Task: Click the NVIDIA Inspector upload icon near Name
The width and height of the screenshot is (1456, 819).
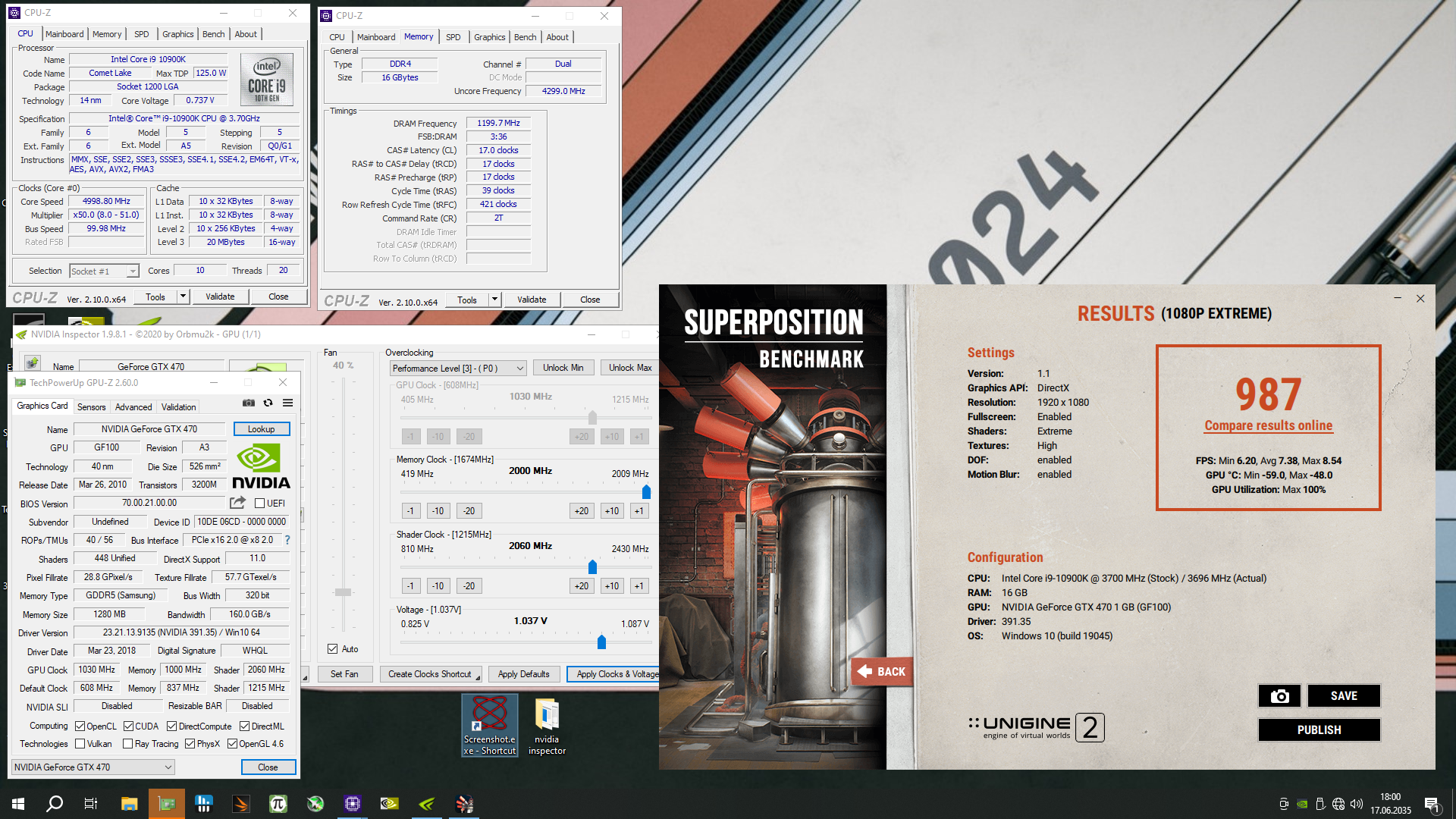Action: click(x=33, y=363)
